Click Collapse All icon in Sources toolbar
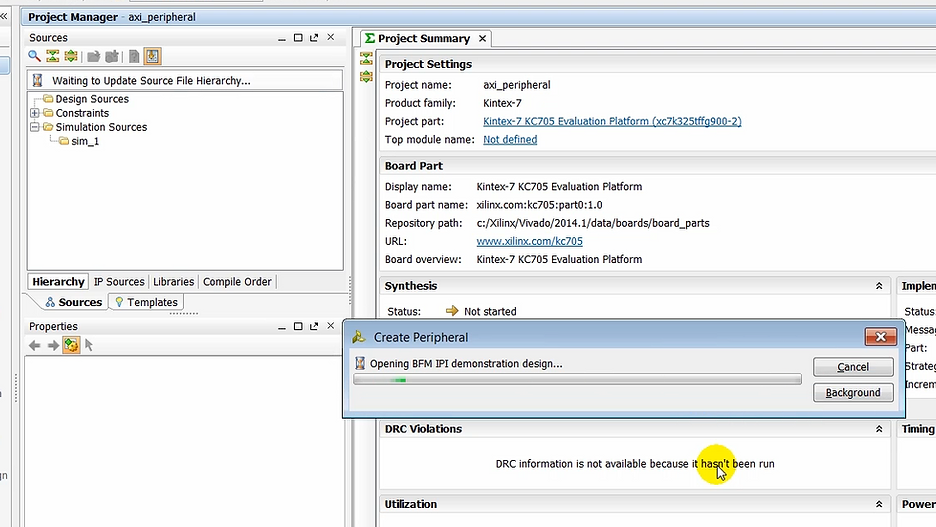 tap(52, 57)
